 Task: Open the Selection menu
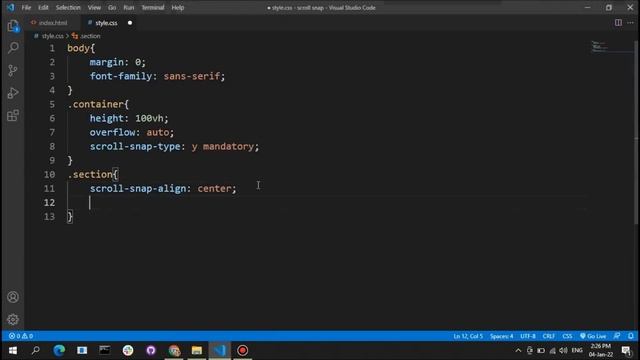68,7
